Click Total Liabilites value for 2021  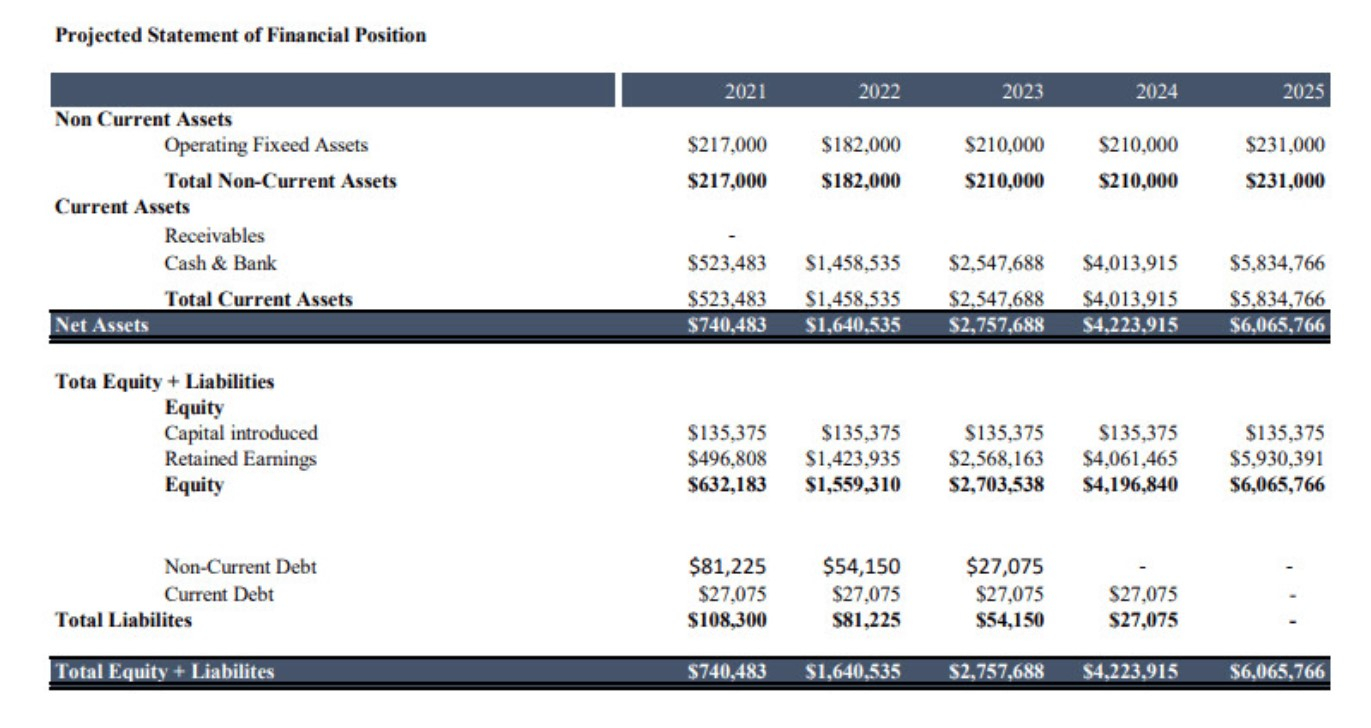(x=727, y=620)
